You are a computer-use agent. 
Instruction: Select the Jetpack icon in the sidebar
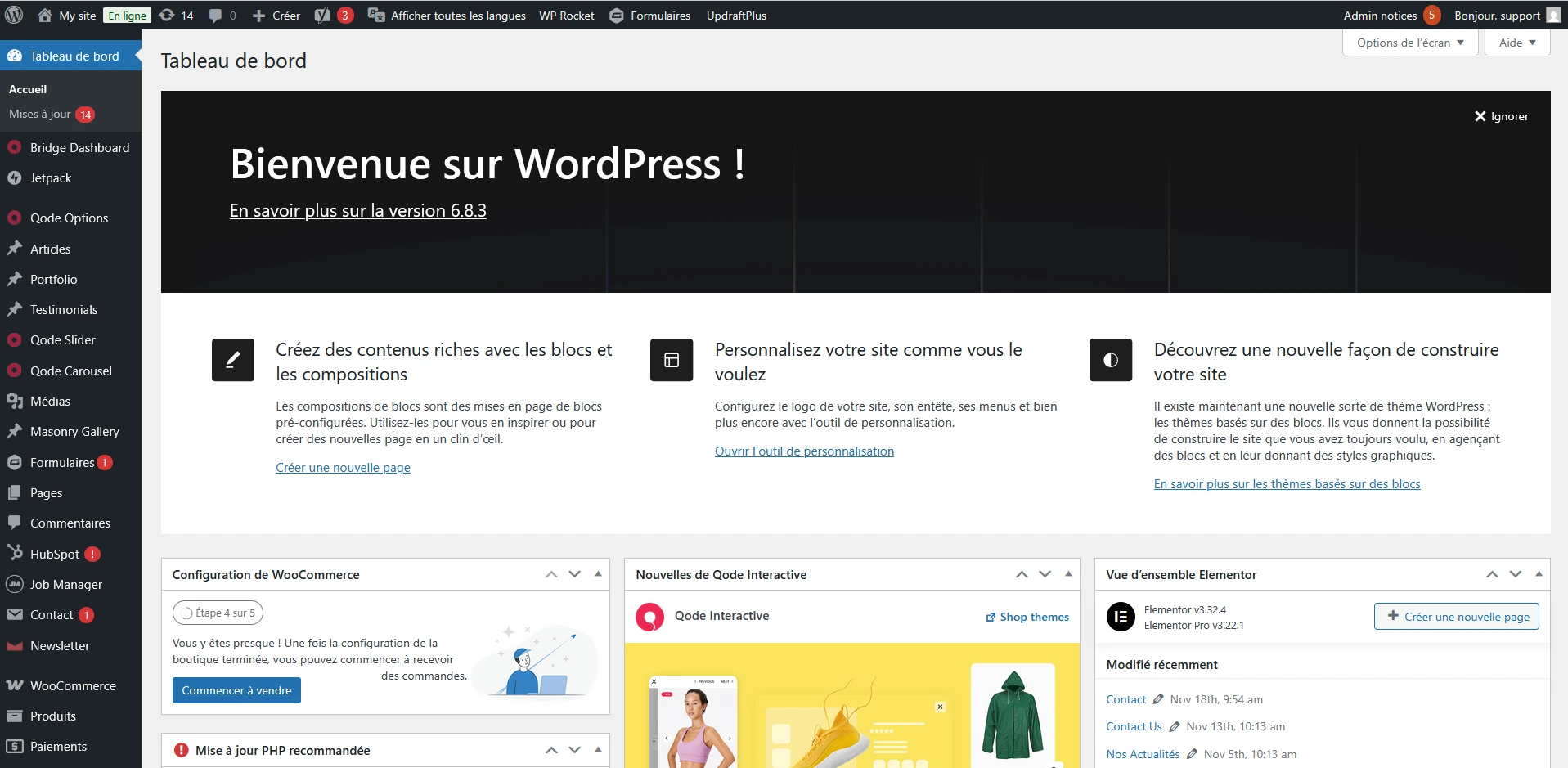coord(15,177)
